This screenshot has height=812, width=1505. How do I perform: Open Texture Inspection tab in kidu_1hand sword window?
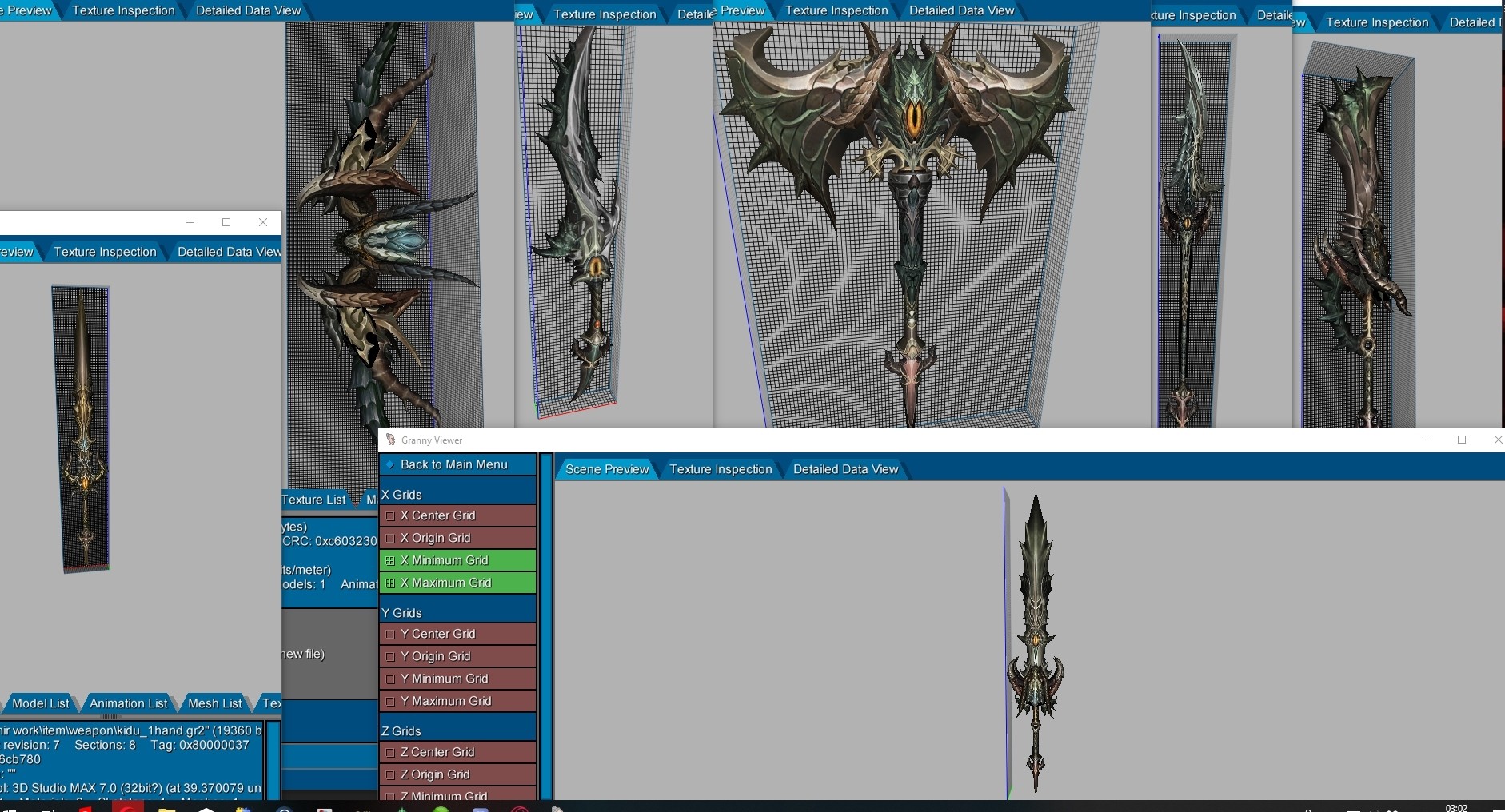[x=105, y=252]
